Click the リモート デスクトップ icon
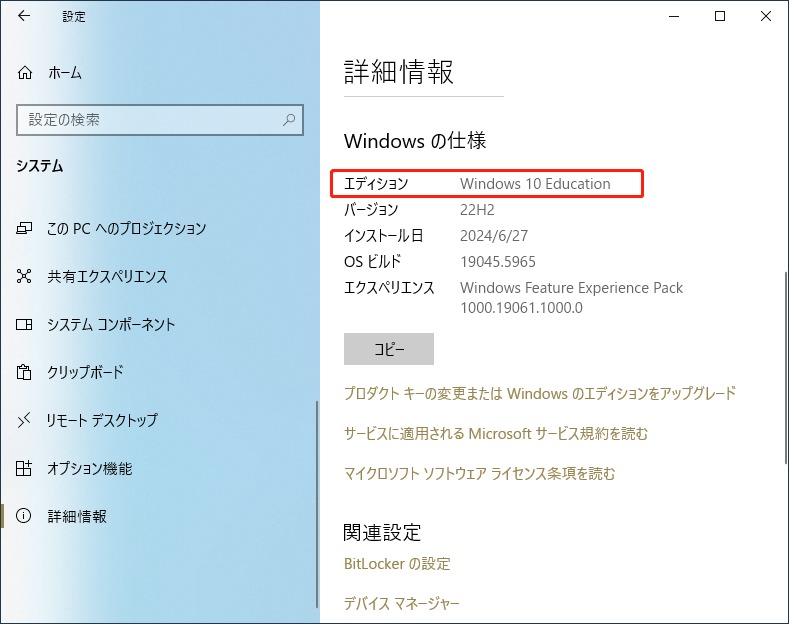 [x=24, y=420]
